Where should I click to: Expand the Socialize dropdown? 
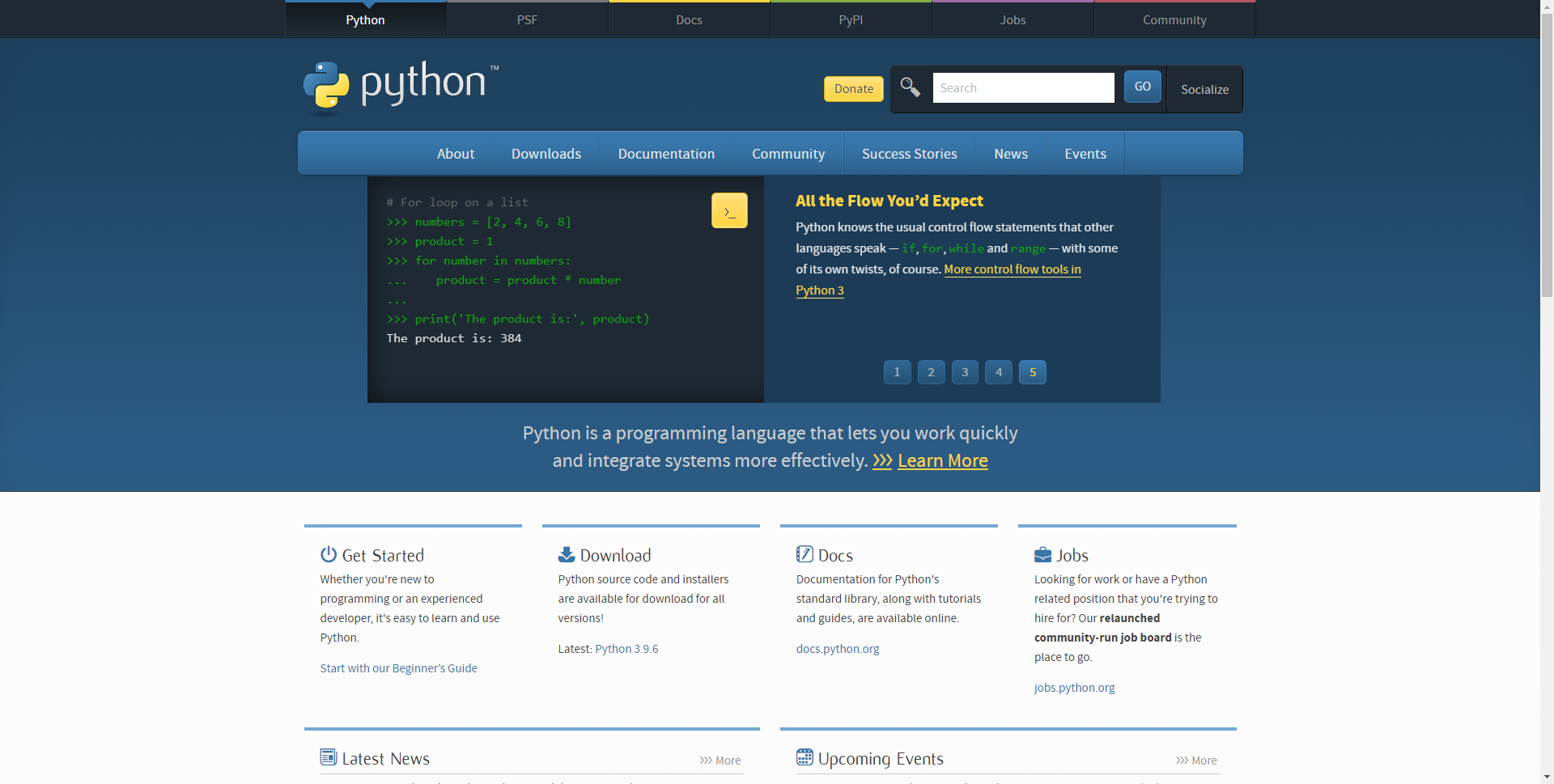coord(1204,89)
